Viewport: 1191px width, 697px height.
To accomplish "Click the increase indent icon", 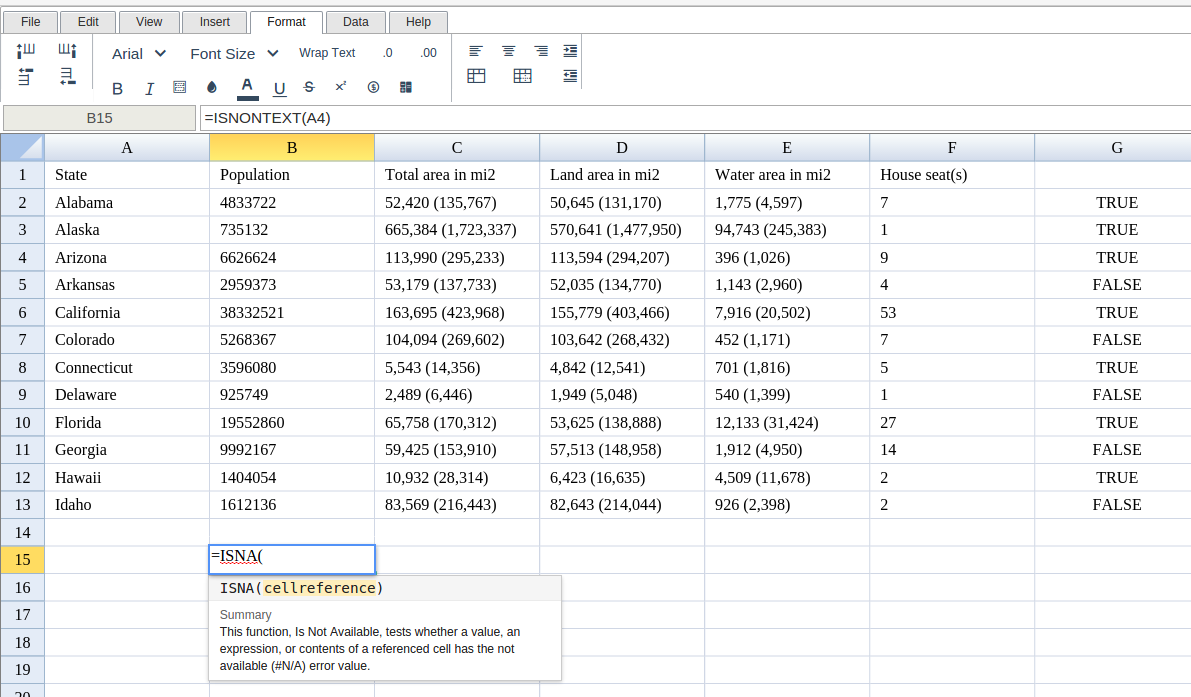I will click(x=570, y=51).
